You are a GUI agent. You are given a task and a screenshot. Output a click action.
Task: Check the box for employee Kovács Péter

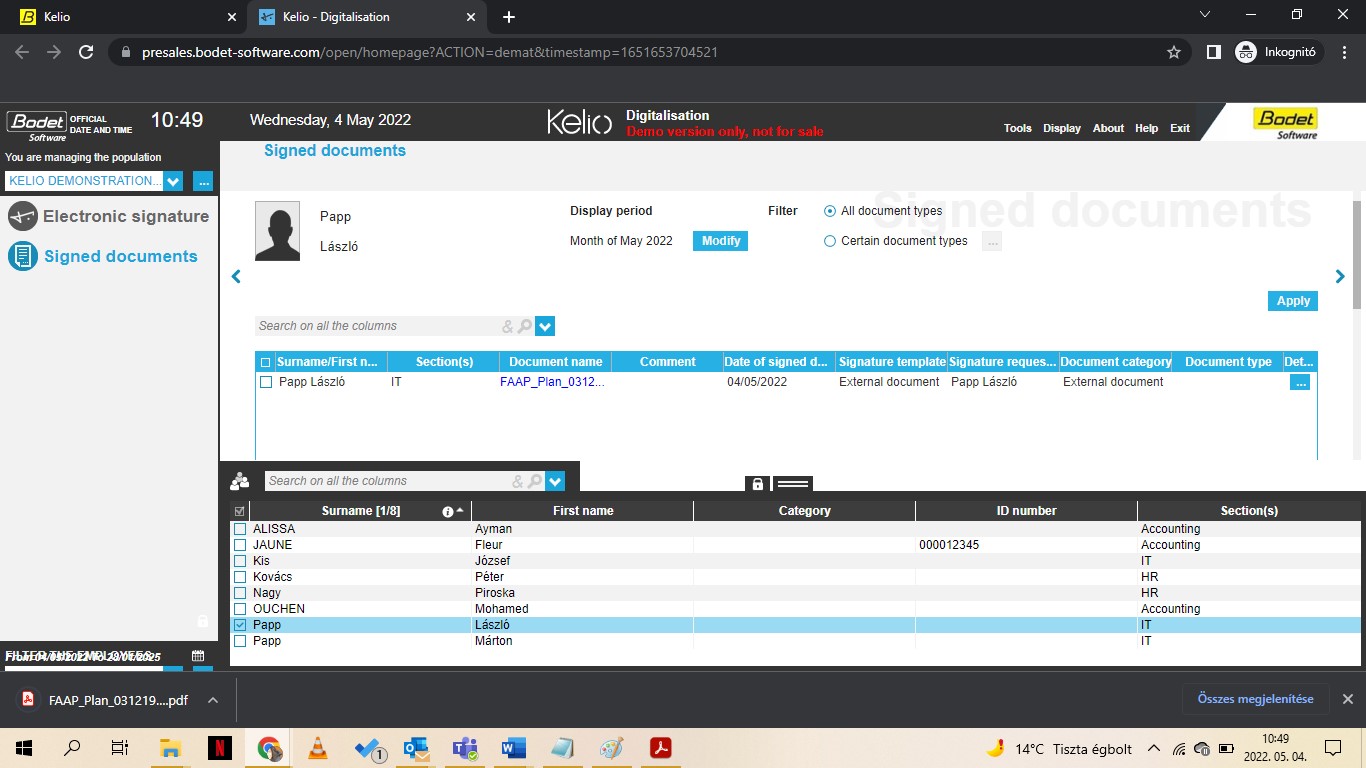point(240,577)
